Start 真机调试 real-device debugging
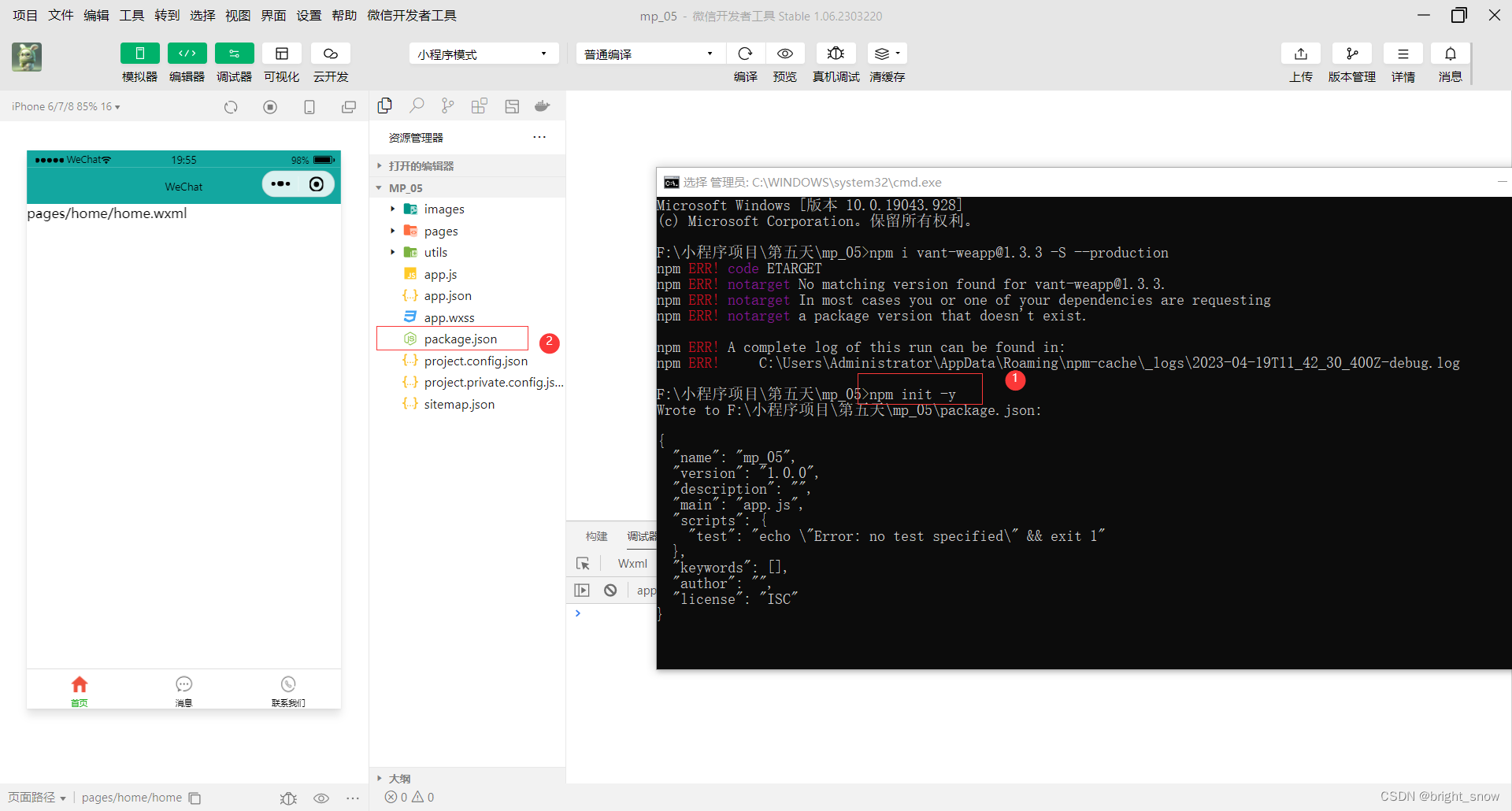Image resolution: width=1512 pixels, height=811 pixels. (836, 54)
